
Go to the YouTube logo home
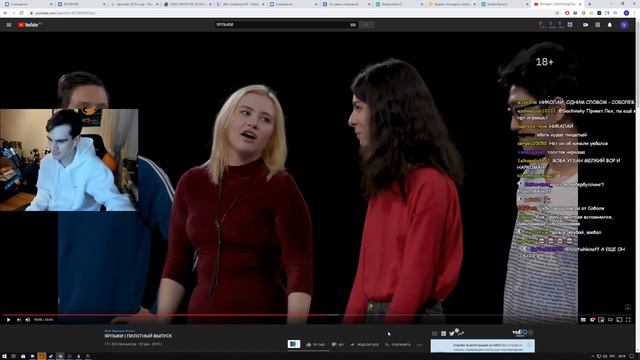coord(29,25)
